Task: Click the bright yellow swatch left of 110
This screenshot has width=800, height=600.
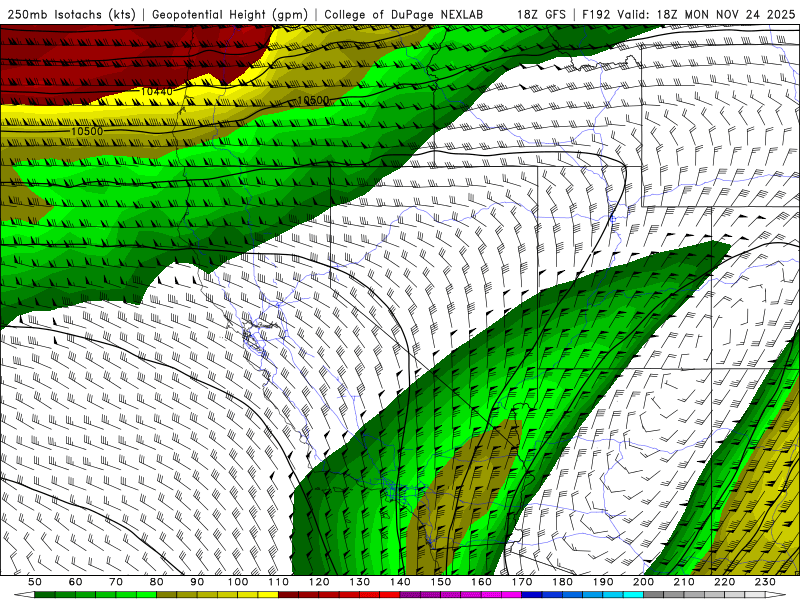Action: coord(268,595)
